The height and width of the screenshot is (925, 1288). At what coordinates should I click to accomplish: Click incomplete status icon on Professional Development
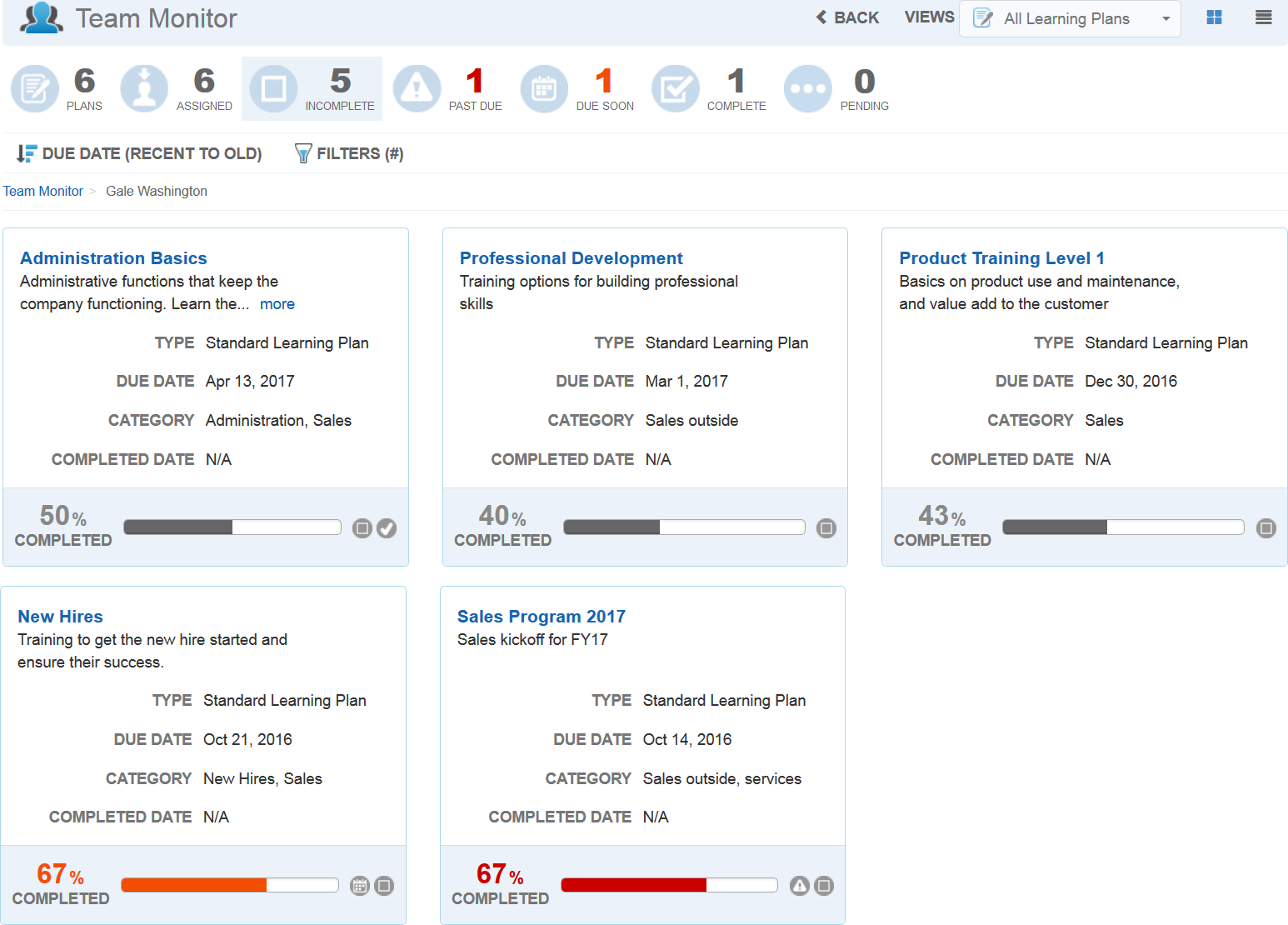point(826,528)
